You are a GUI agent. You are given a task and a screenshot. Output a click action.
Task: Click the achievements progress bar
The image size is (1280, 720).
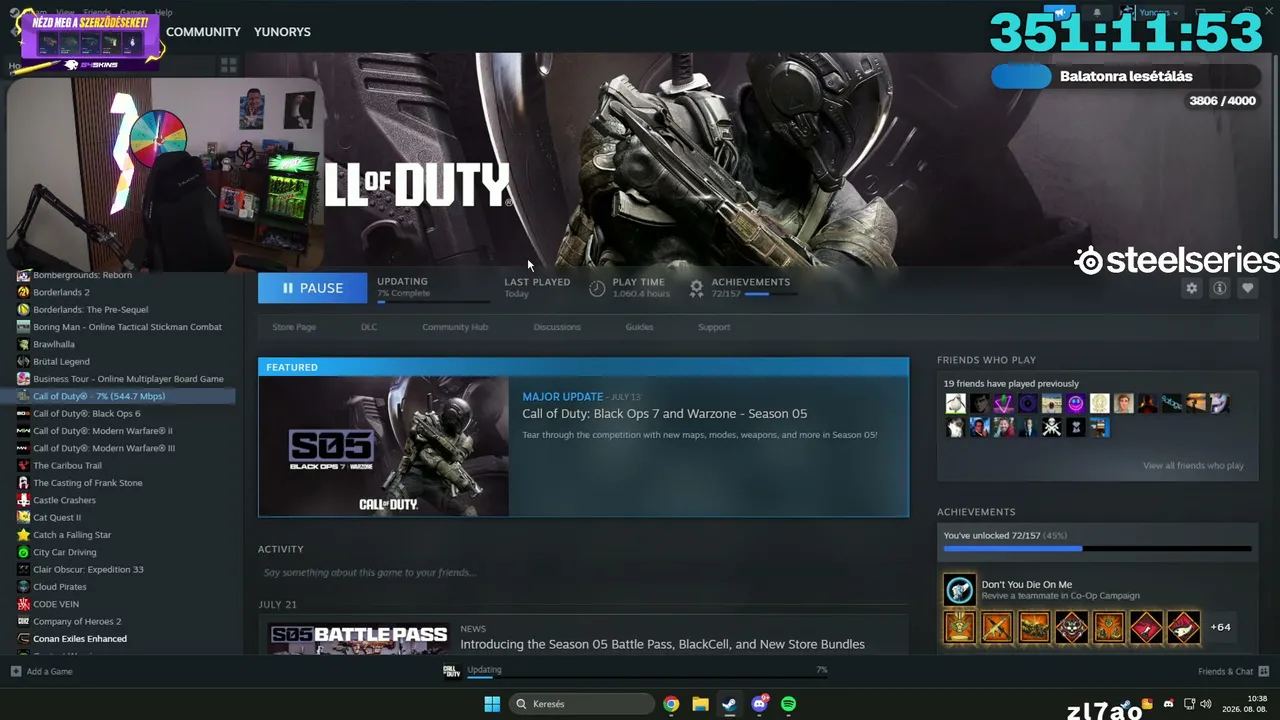[x=1097, y=548]
